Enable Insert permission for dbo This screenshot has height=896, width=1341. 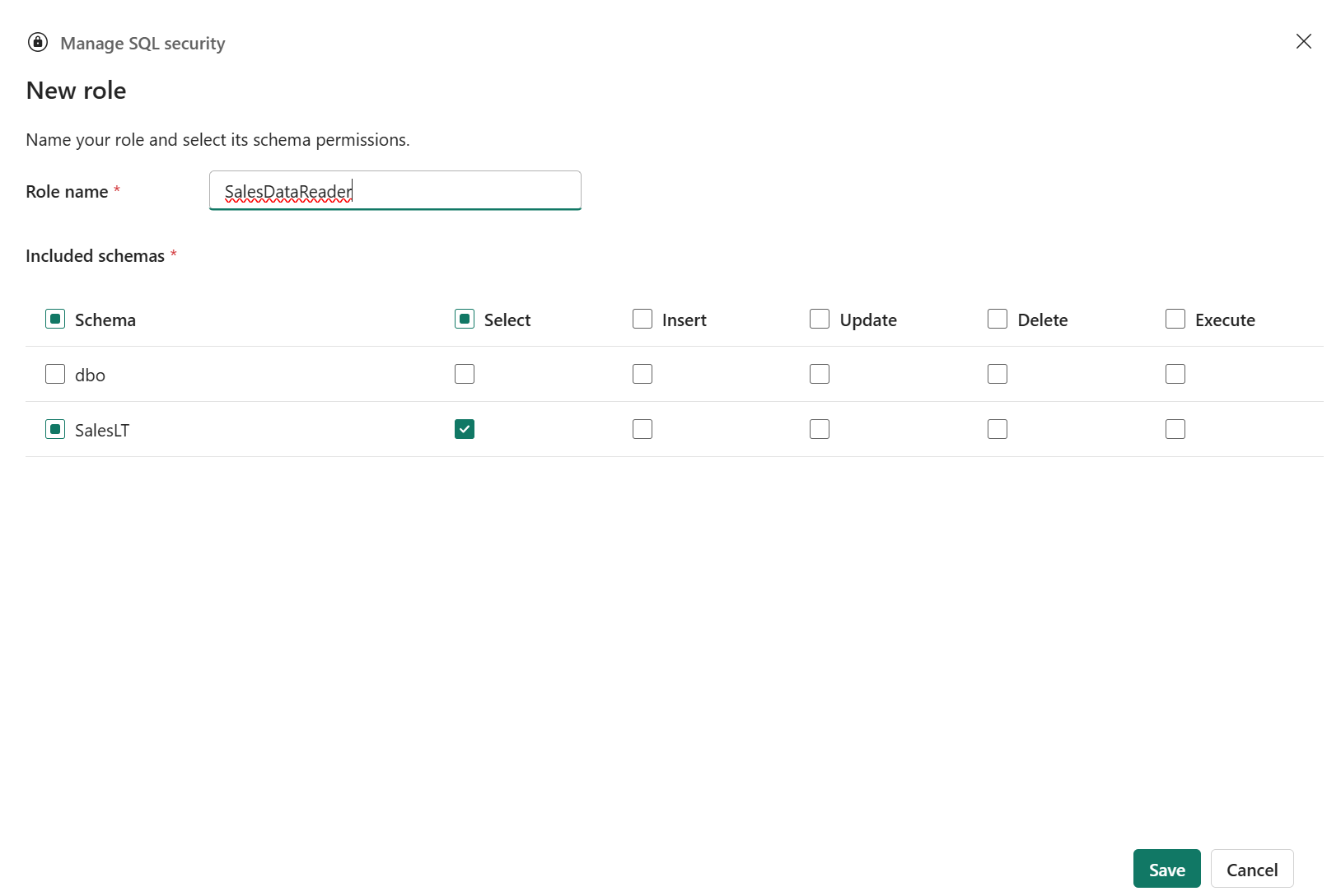click(642, 374)
